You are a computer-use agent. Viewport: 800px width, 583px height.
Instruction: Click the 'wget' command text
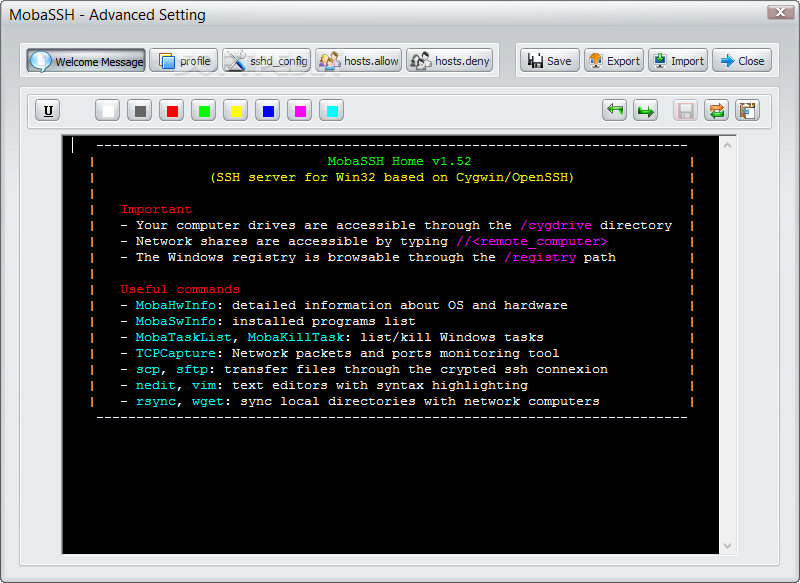(208, 401)
